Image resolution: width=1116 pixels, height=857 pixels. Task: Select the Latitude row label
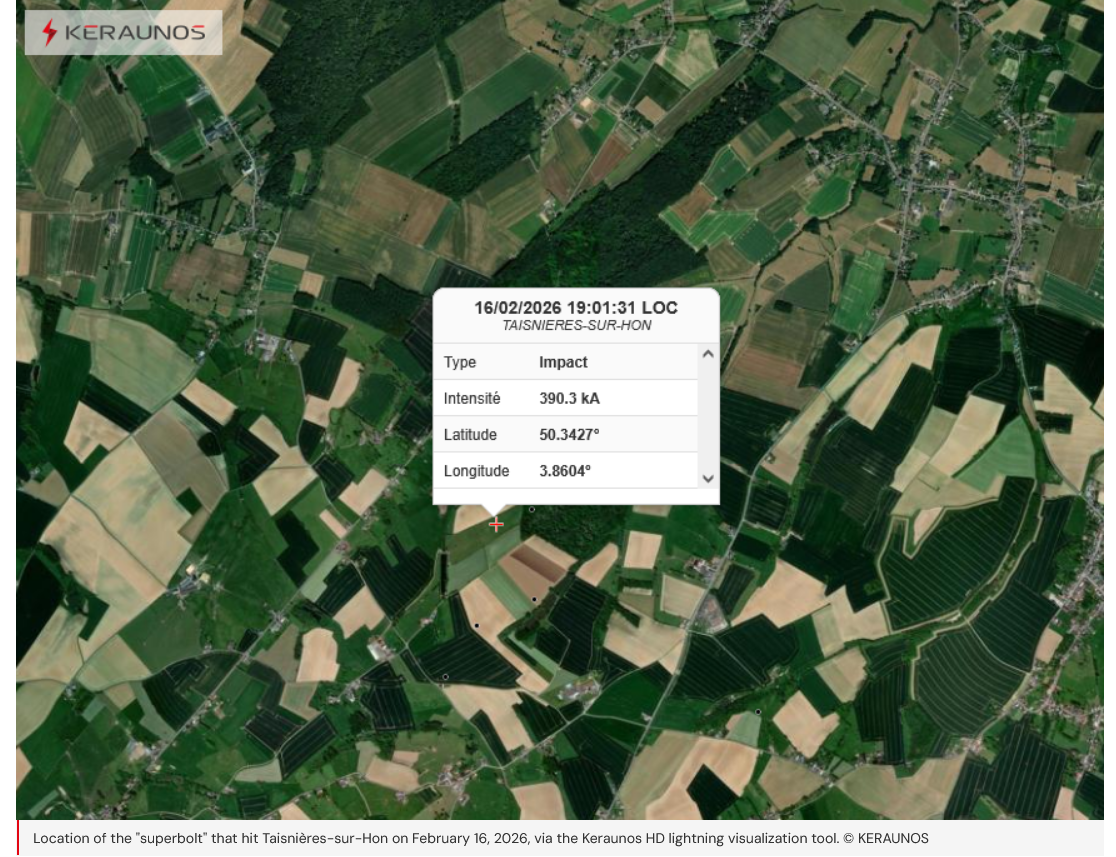[x=470, y=435]
